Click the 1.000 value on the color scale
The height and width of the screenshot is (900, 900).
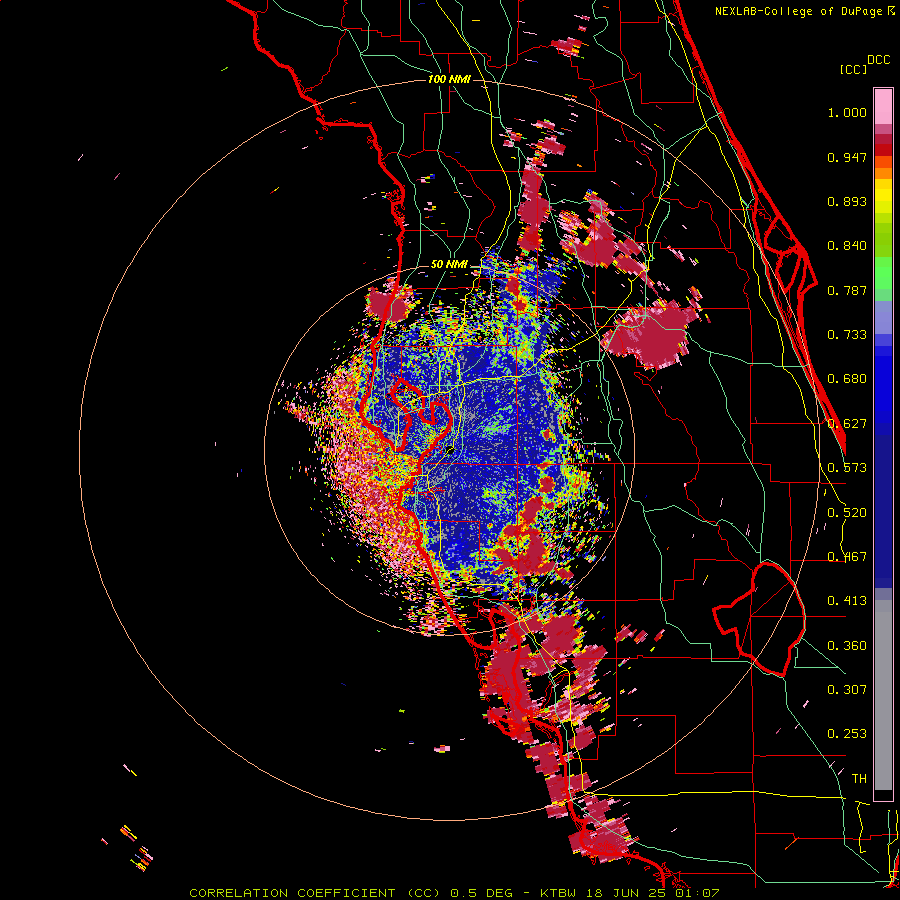click(847, 112)
